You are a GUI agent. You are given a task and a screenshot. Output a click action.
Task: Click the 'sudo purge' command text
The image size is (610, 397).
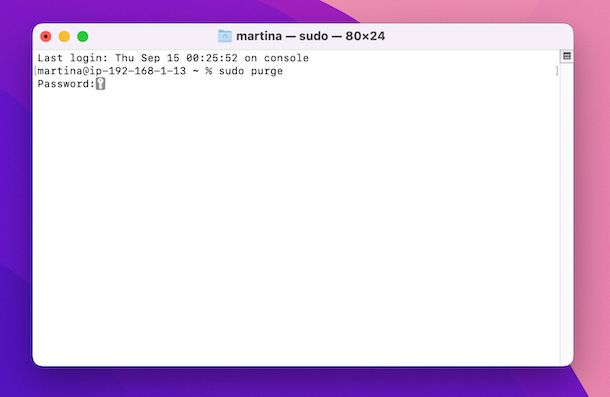click(x=251, y=71)
